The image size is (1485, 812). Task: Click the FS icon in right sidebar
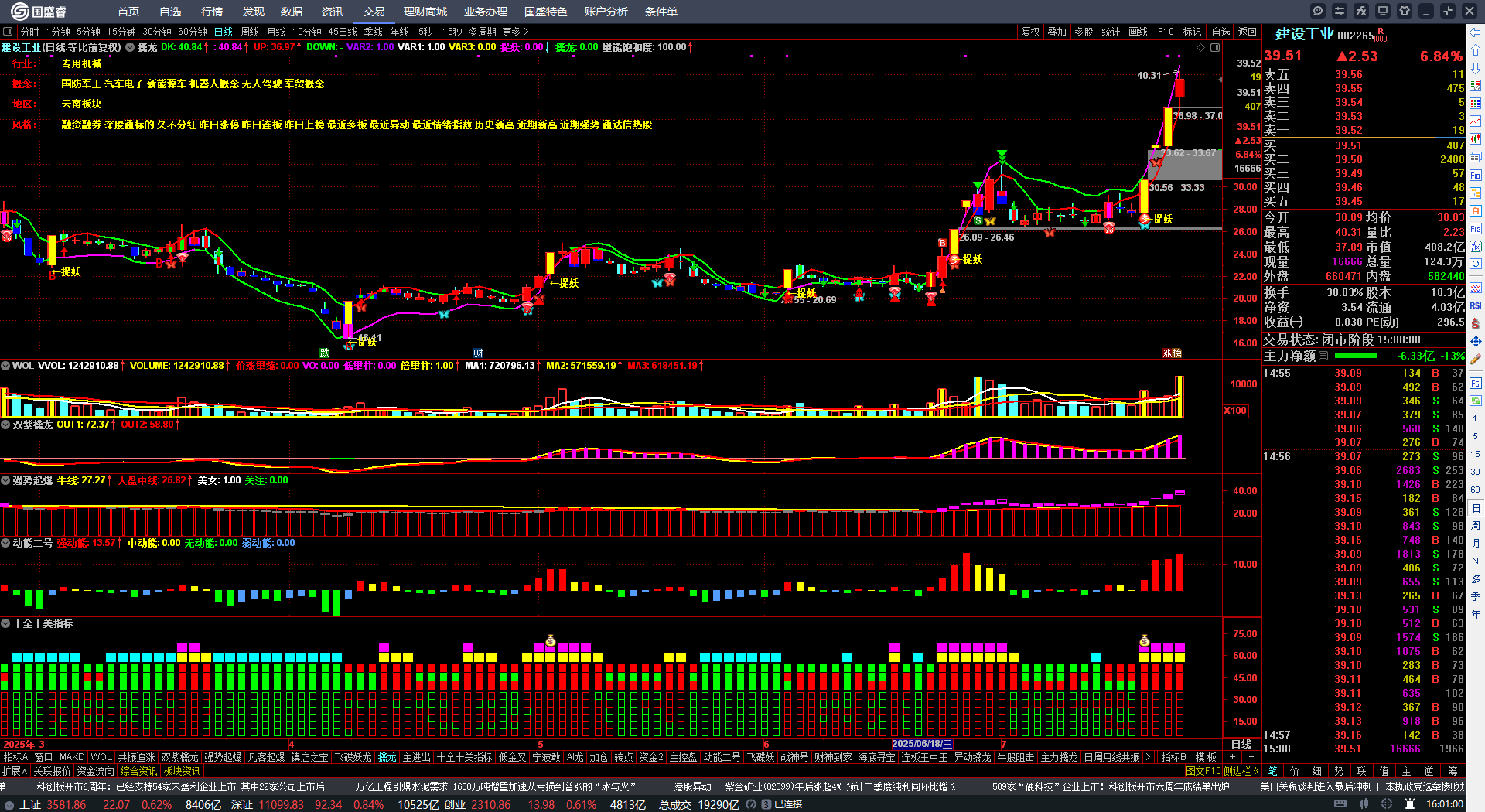(x=1476, y=384)
